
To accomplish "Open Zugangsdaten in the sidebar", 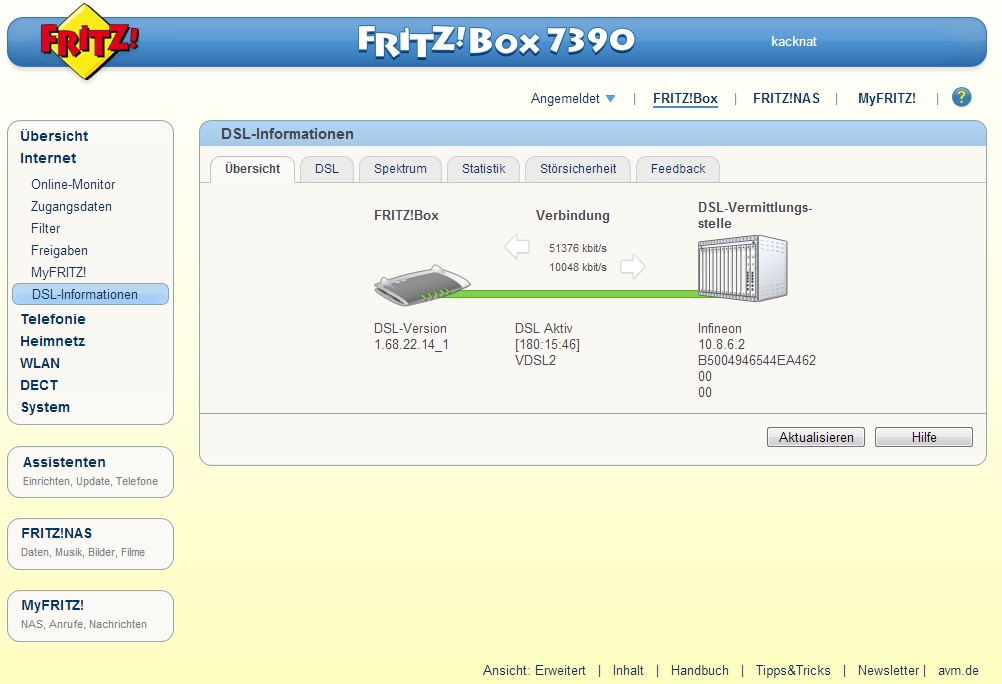I will (x=72, y=206).
